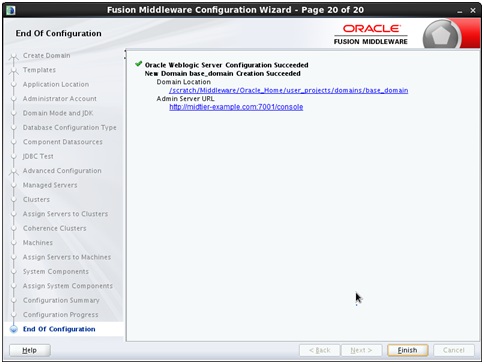Viewport: 484px width, 364px height.
Task: Go to Configuration Summary step
Action: pyautogui.click(x=61, y=300)
